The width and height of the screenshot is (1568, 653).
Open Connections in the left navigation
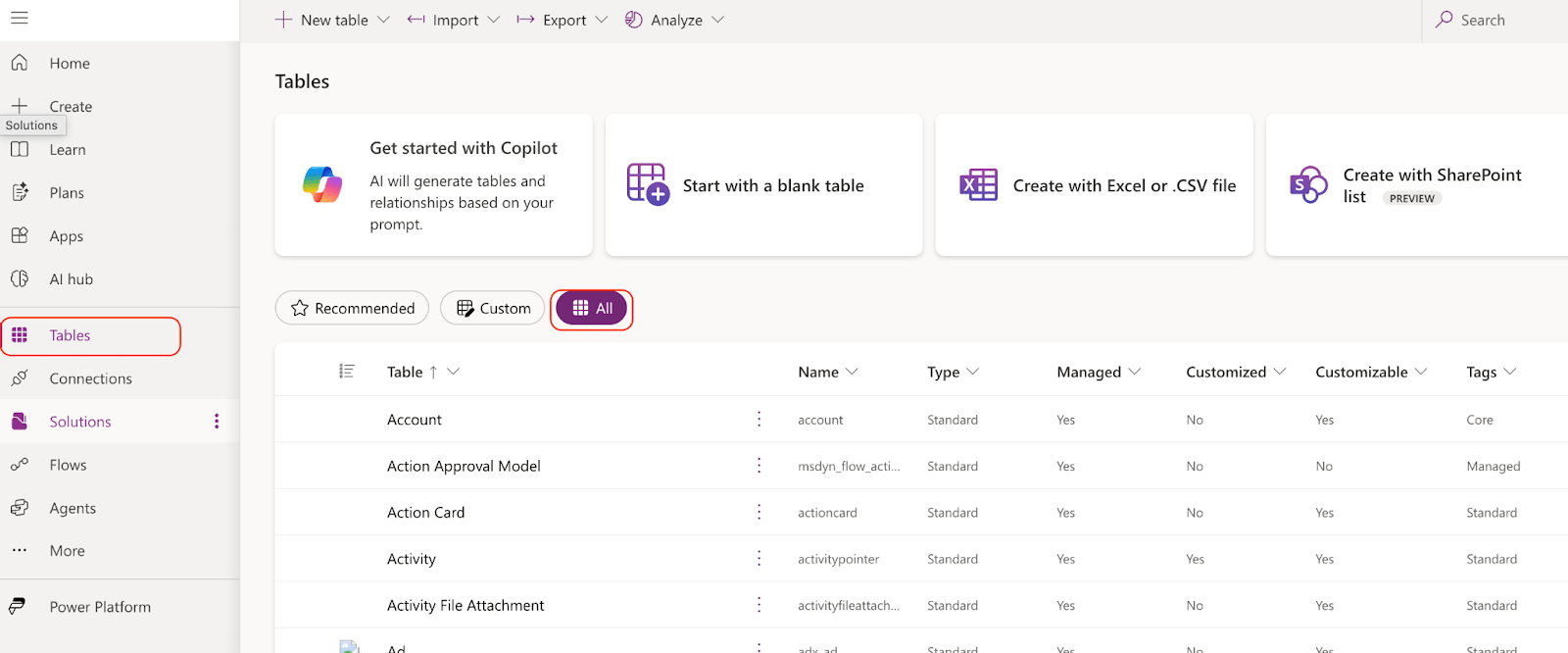click(x=90, y=378)
